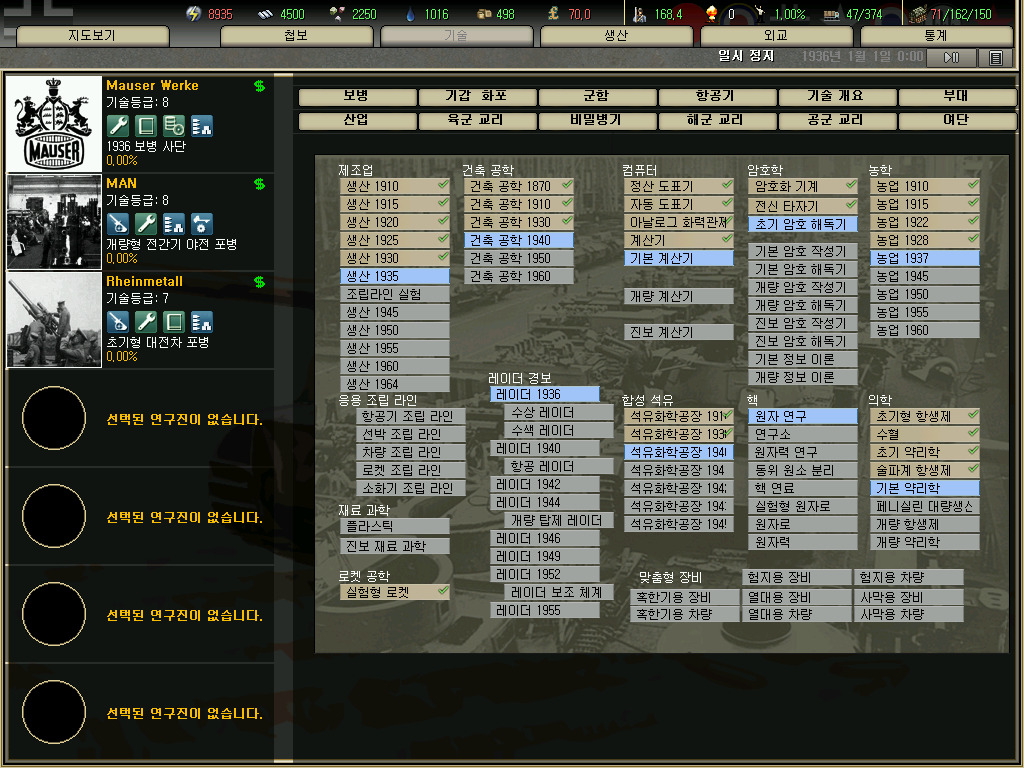Click Rheinmetall's book specialty icon
Screen dimensions: 1024x768
click(x=174, y=322)
